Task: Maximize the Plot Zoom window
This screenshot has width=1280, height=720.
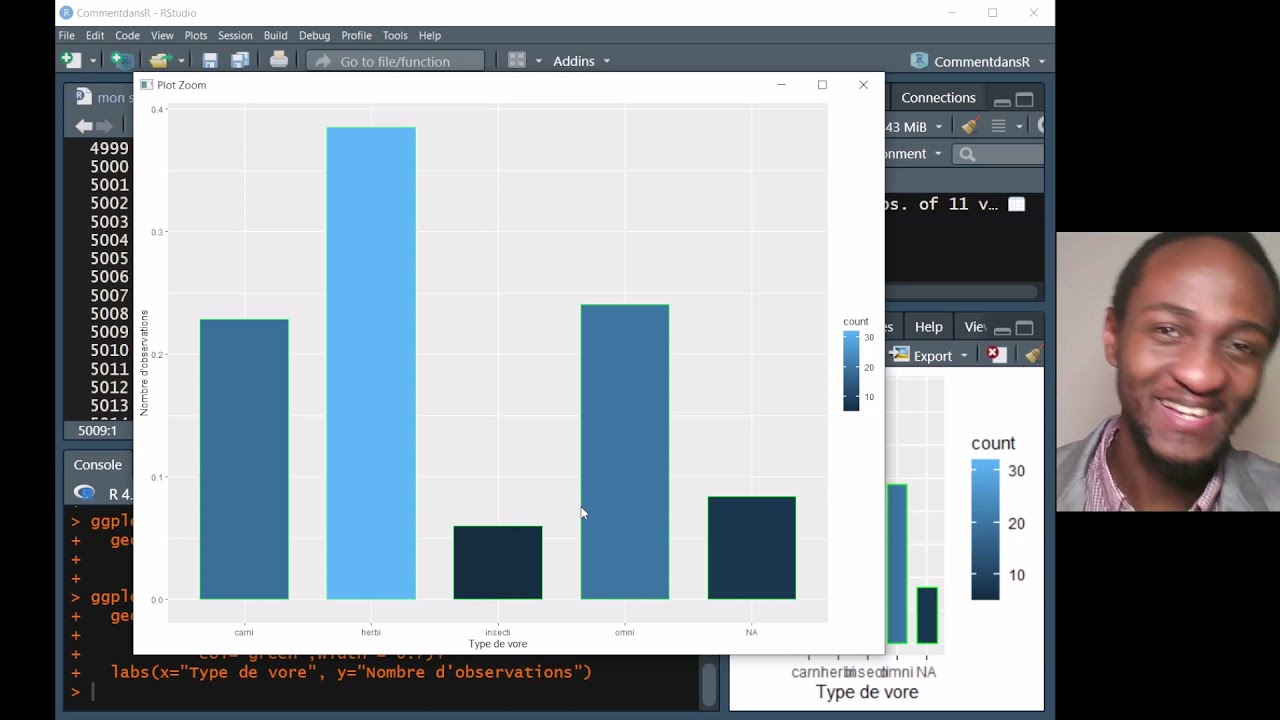Action: coord(822,85)
